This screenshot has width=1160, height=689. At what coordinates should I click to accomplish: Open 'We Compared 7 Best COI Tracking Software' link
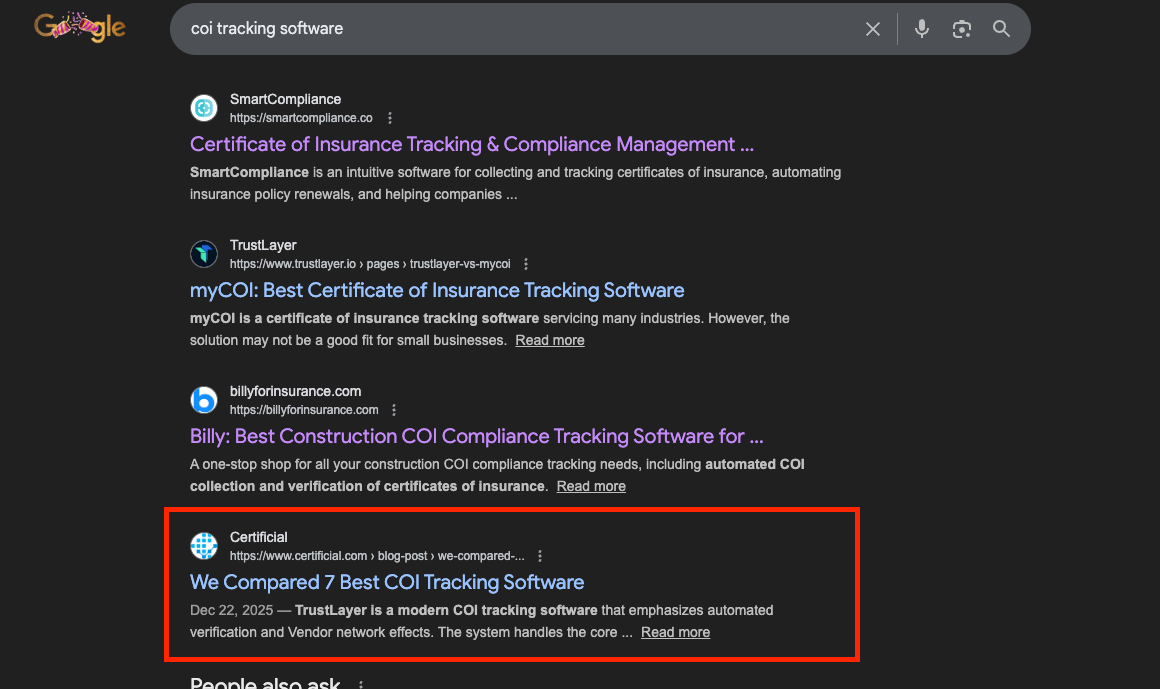point(387,582)
